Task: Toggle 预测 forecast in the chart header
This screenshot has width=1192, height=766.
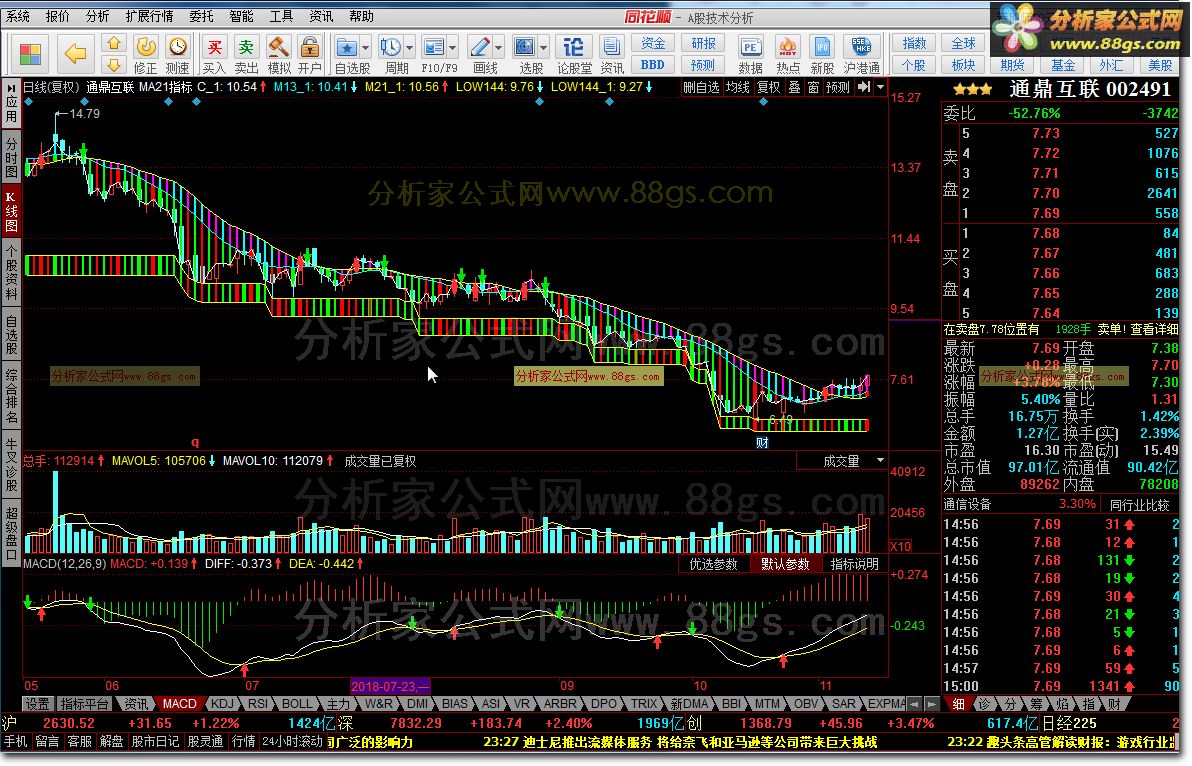Action: pos(838,87)
